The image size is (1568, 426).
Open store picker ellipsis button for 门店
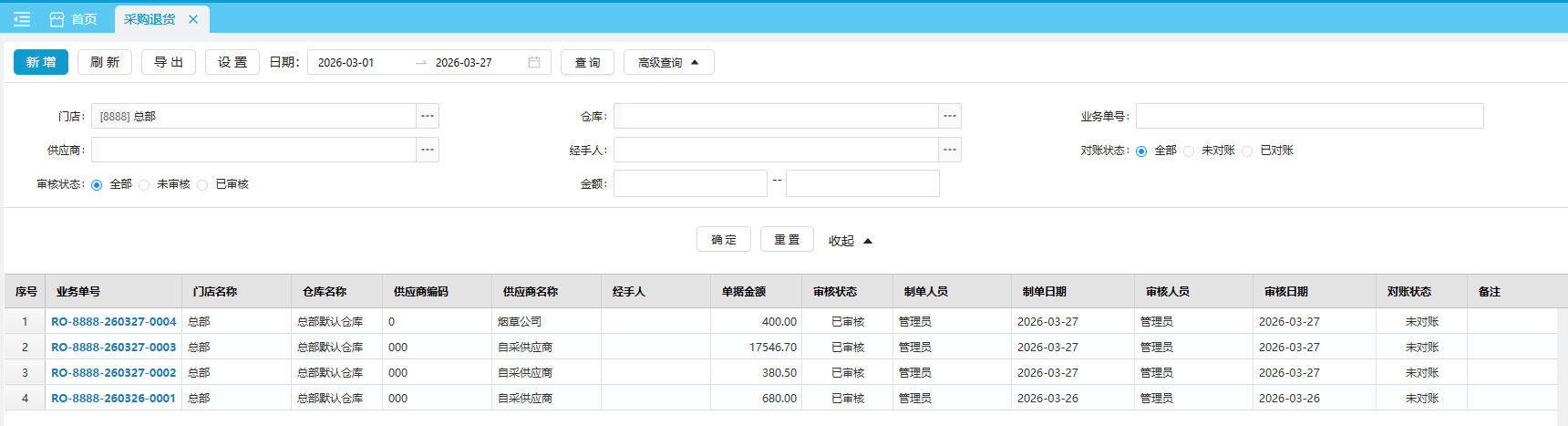point(428,116)
